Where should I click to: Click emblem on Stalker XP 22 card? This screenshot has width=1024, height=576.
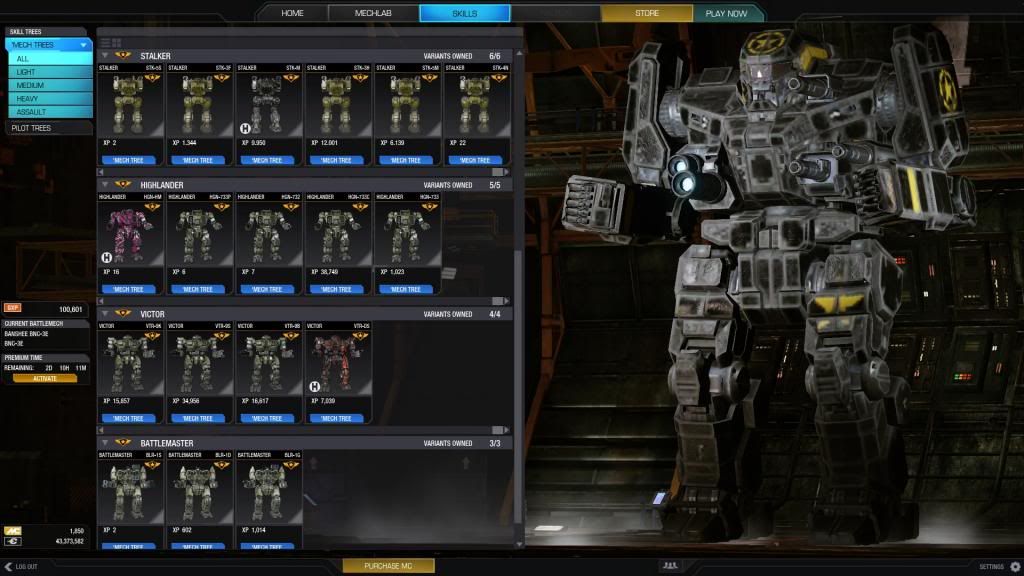point(499,78)
